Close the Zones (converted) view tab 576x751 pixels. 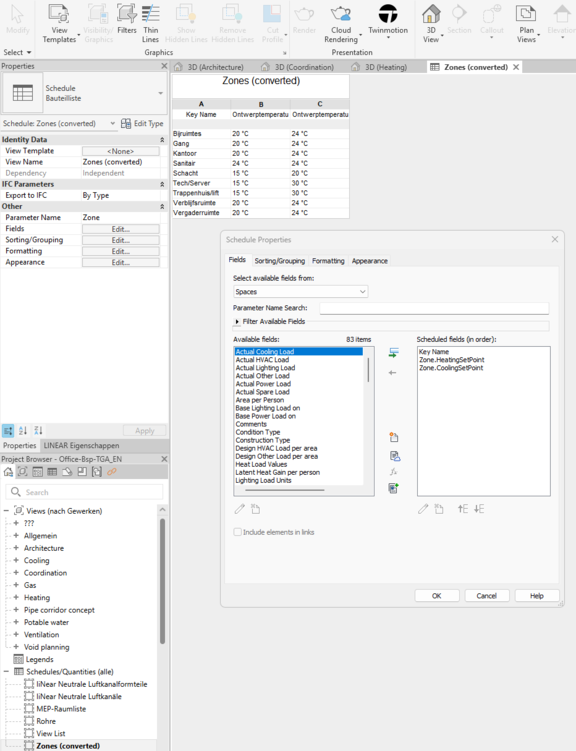tap(516, 67)
